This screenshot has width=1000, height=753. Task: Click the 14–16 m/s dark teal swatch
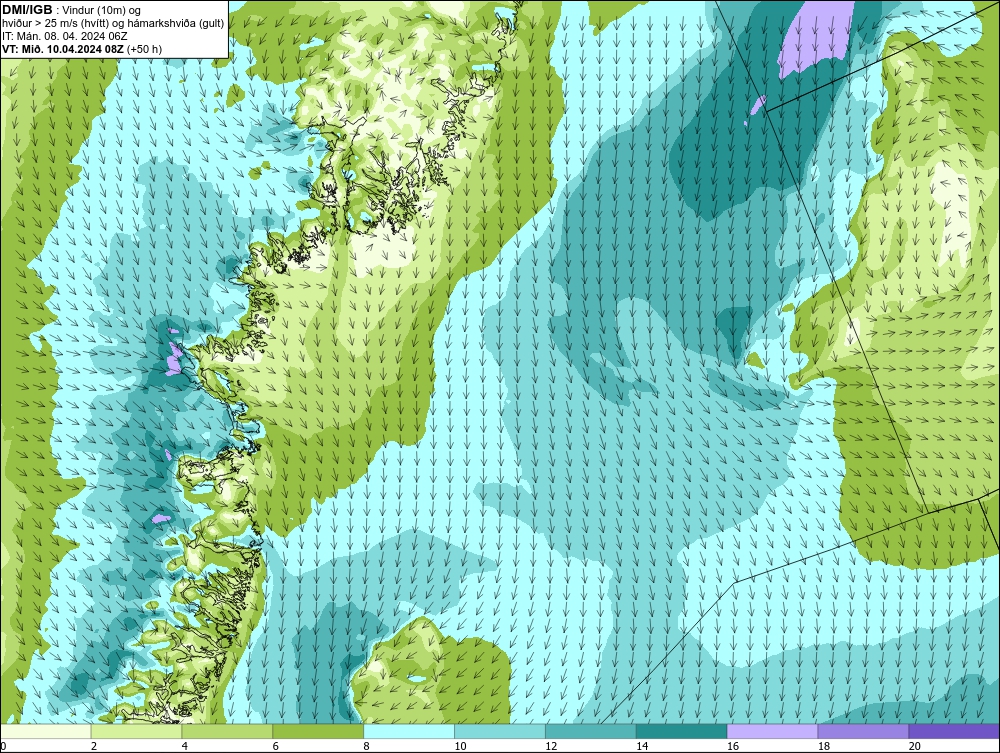(682, 731)
